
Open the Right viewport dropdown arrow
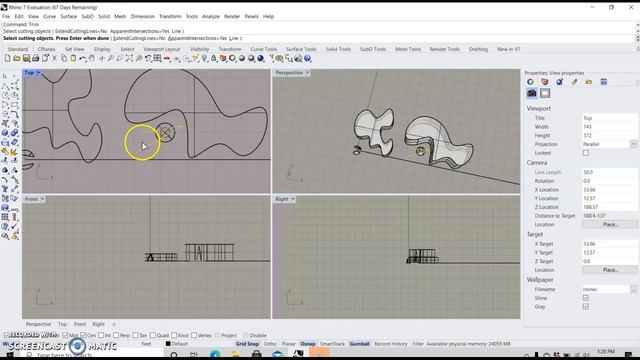(x=293, y=199)
